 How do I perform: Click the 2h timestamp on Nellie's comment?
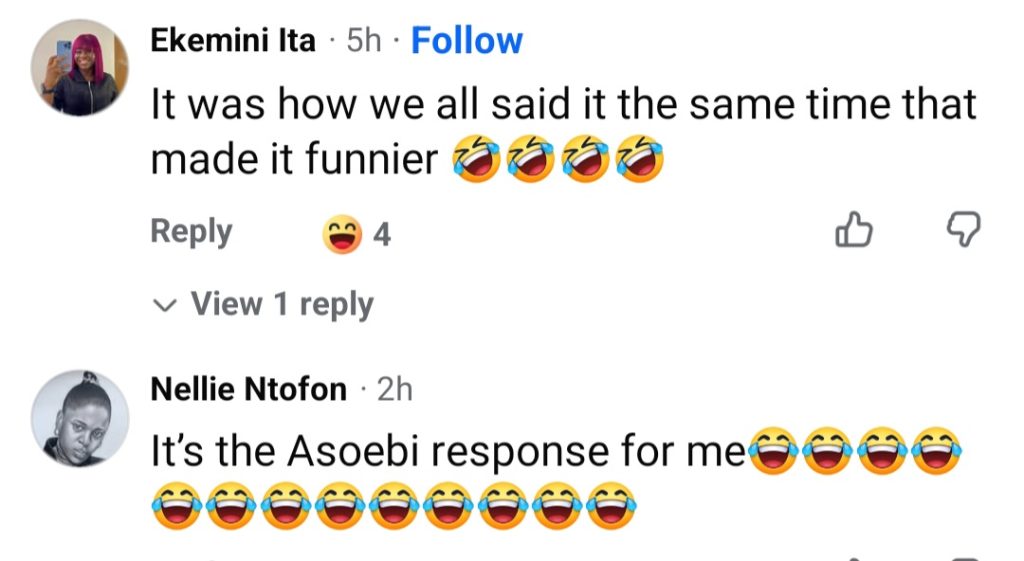tap(395, 389)
